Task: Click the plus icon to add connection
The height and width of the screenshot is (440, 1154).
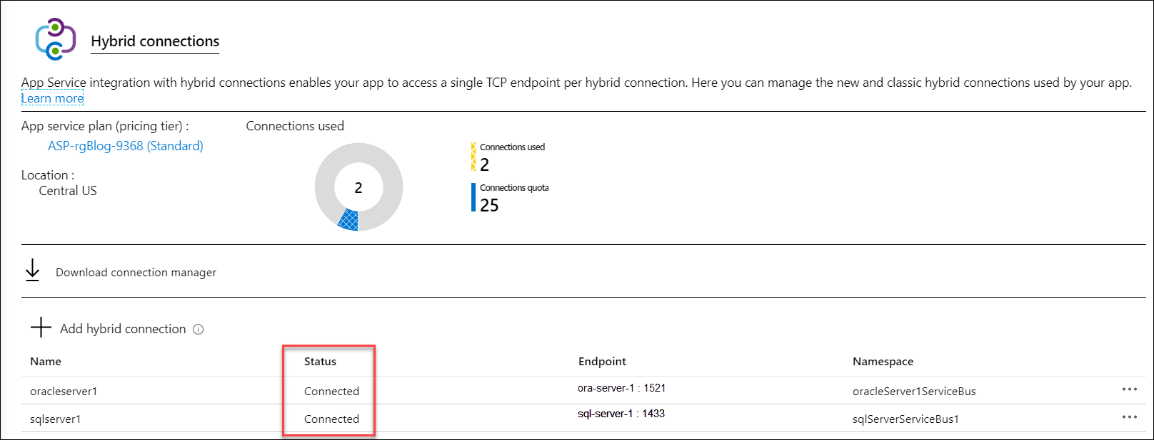Action: coord(40,327)
